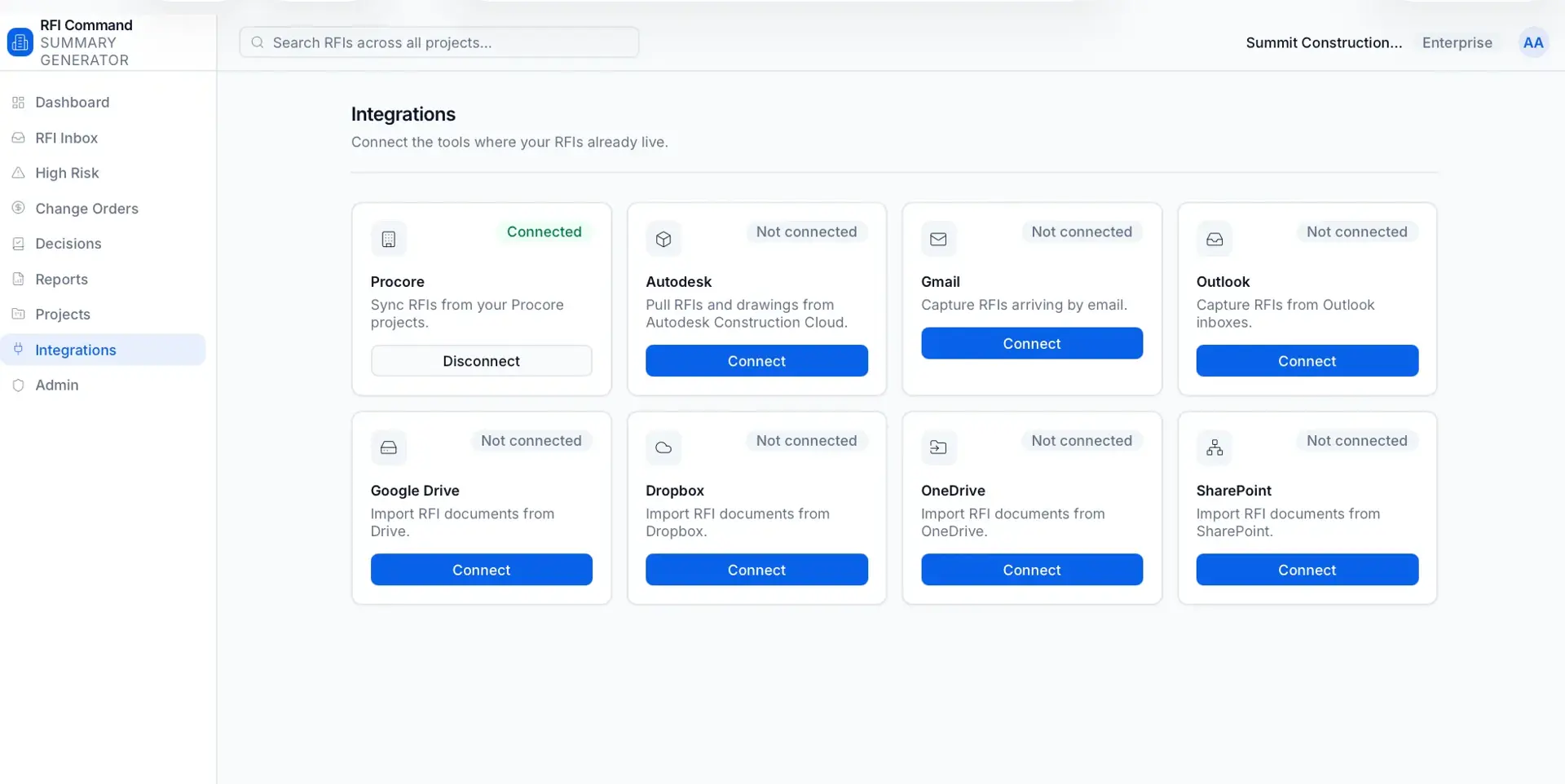The width and height of the screenshot is (1565, 784).
Task: Connect Outlook
Action: (1307, 360)
